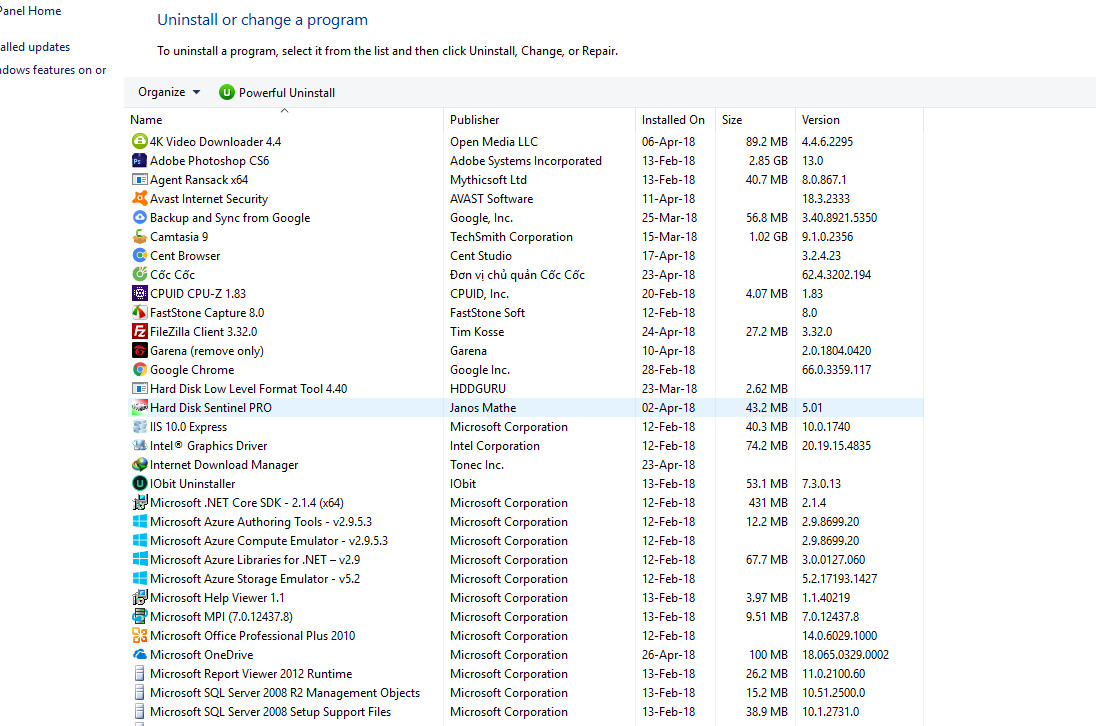1096x726 pixels.
Task: Sort programs by Size column header
Action: click(x=755, y=119)
